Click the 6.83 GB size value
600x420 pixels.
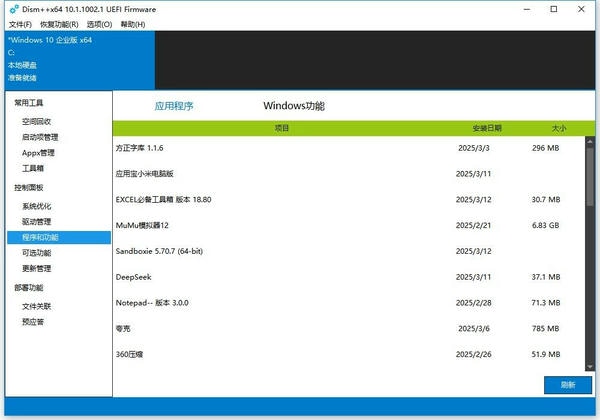pos(546,225)
